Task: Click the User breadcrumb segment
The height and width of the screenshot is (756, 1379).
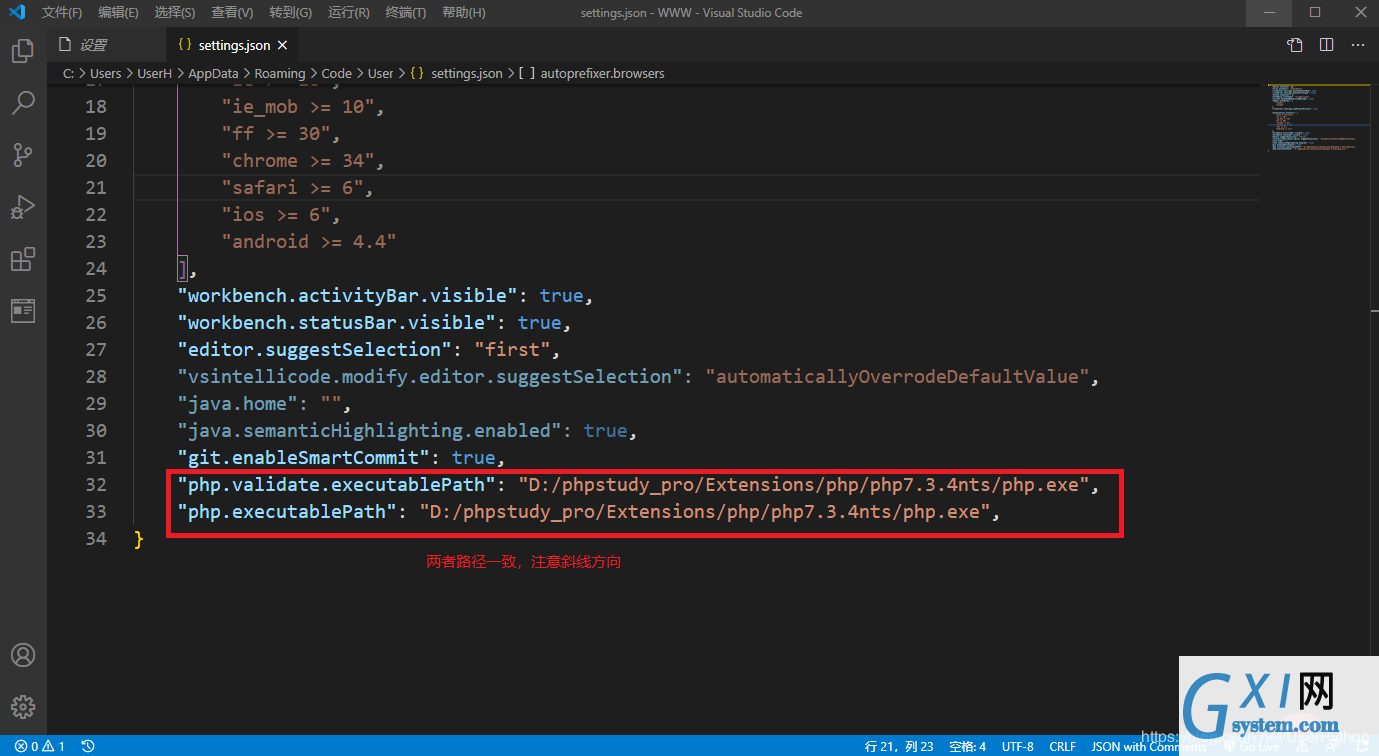Action: point(380,73)
